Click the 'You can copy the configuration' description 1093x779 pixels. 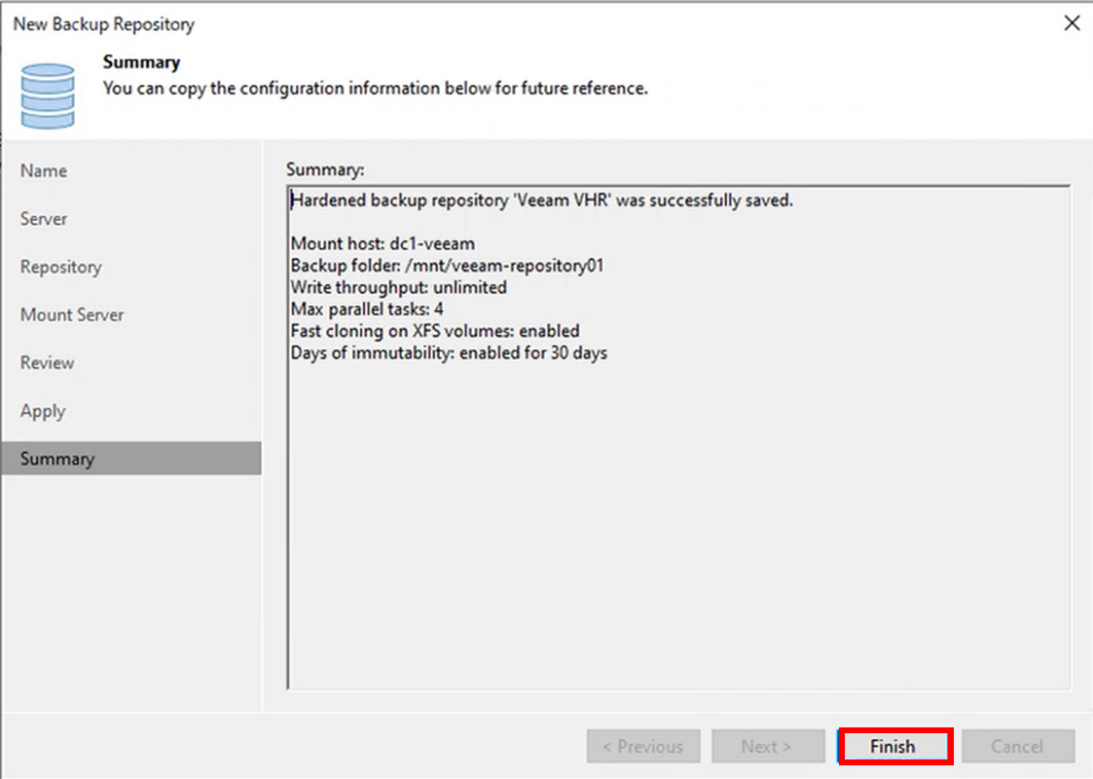tap(375, 88)
